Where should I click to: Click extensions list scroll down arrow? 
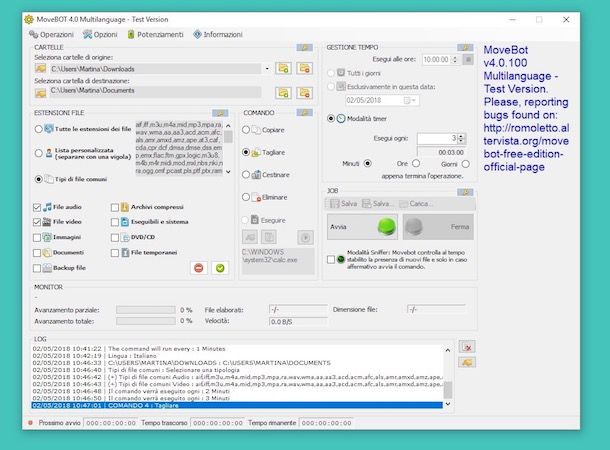point(228,172)
